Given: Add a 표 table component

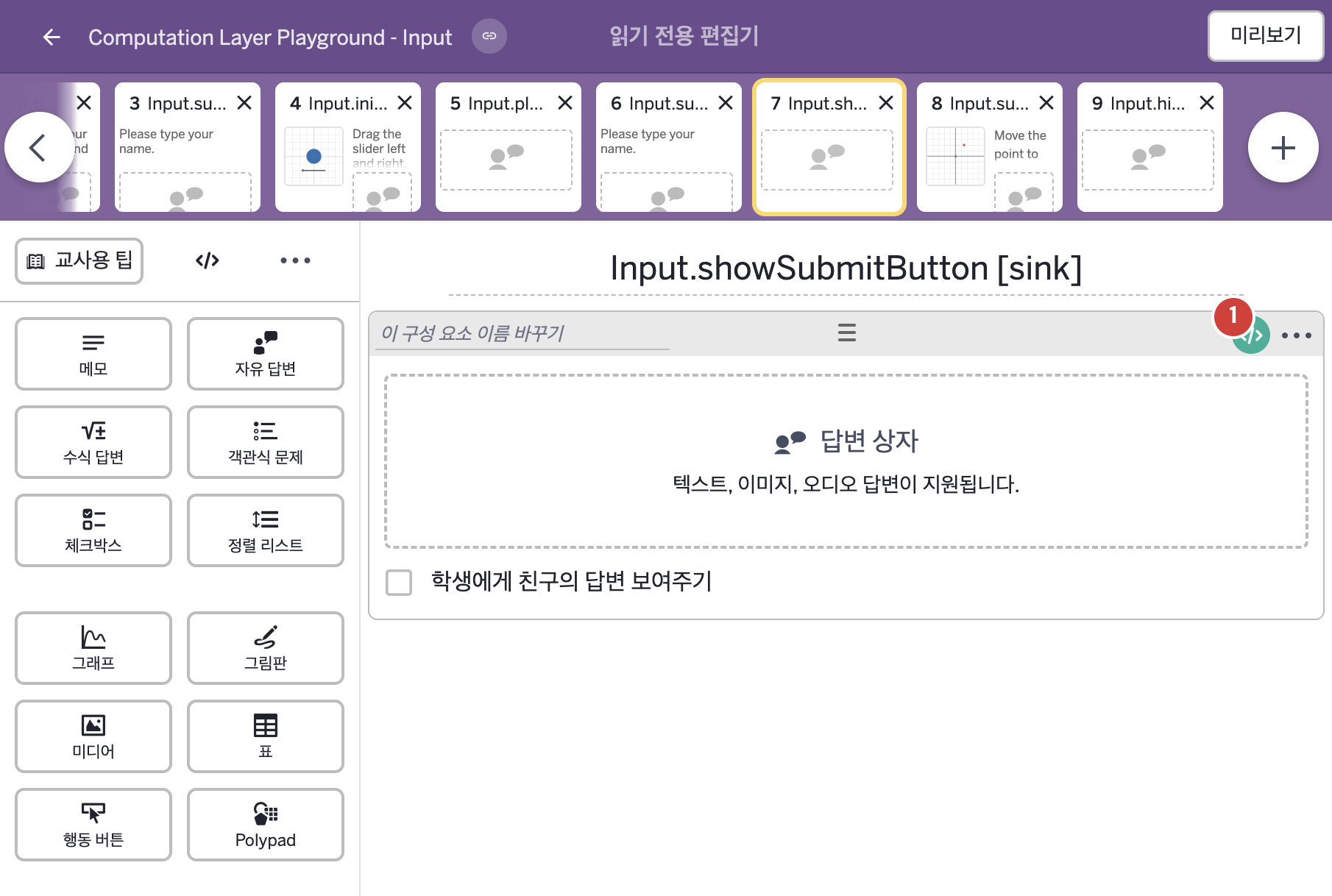Looking at the screenshot, I should (x=266, y=736).
